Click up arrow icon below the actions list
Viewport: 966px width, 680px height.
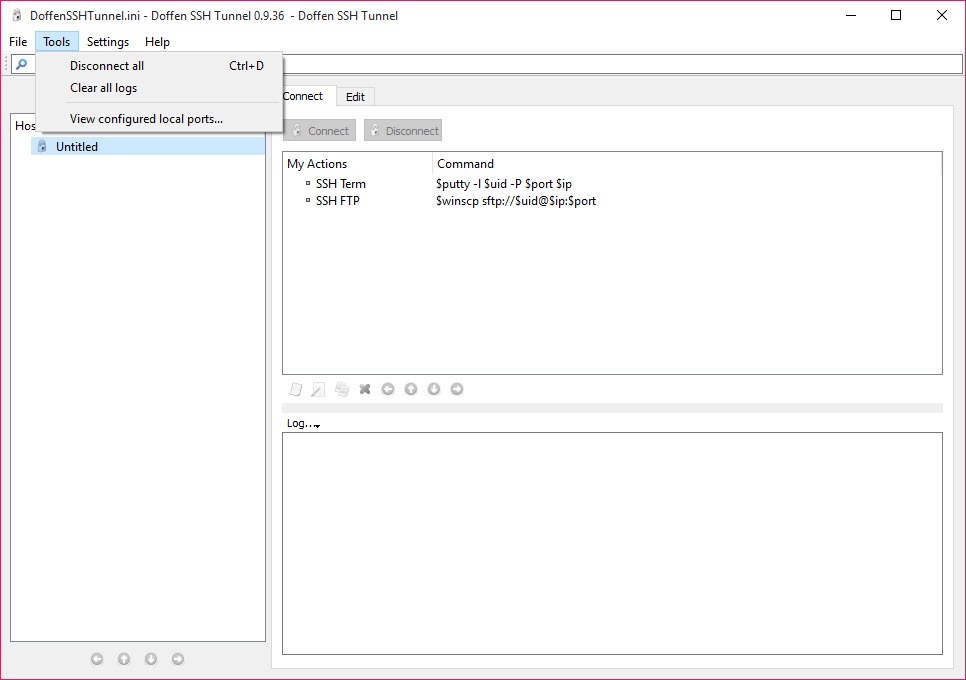click(411, 389)
